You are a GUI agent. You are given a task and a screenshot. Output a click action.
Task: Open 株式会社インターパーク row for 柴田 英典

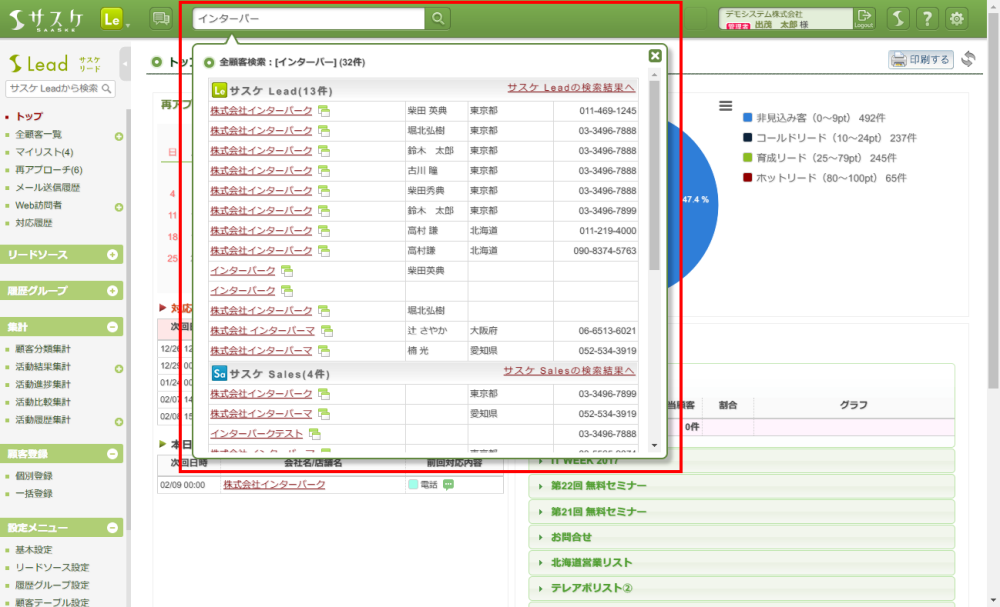pos(261,110)
